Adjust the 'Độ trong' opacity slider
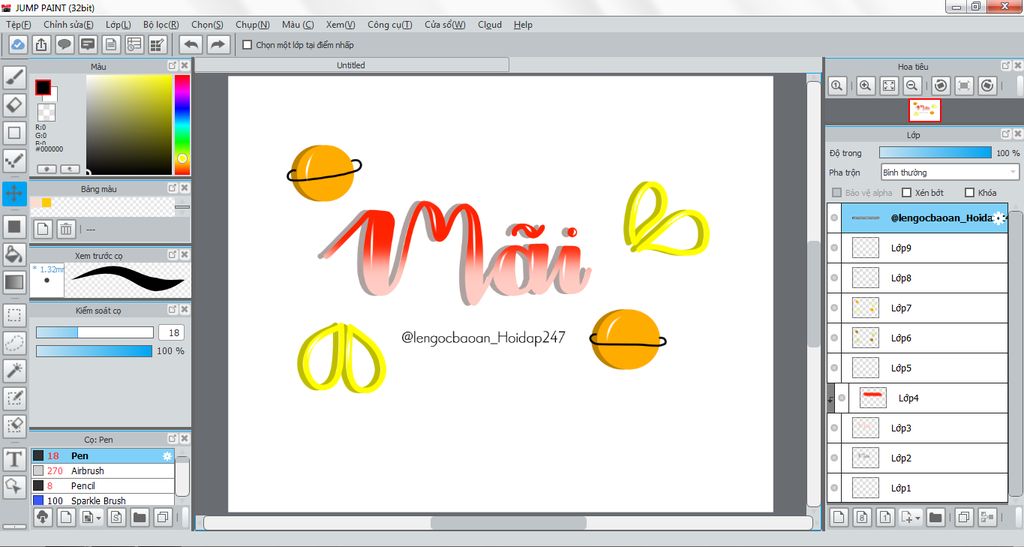The image size is (1024, 547). coord(935,153)
